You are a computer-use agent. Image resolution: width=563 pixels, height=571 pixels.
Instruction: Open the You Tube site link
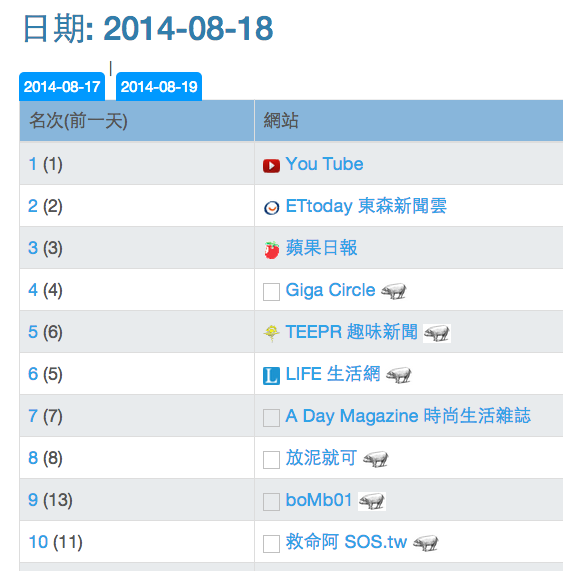point(324,164)
